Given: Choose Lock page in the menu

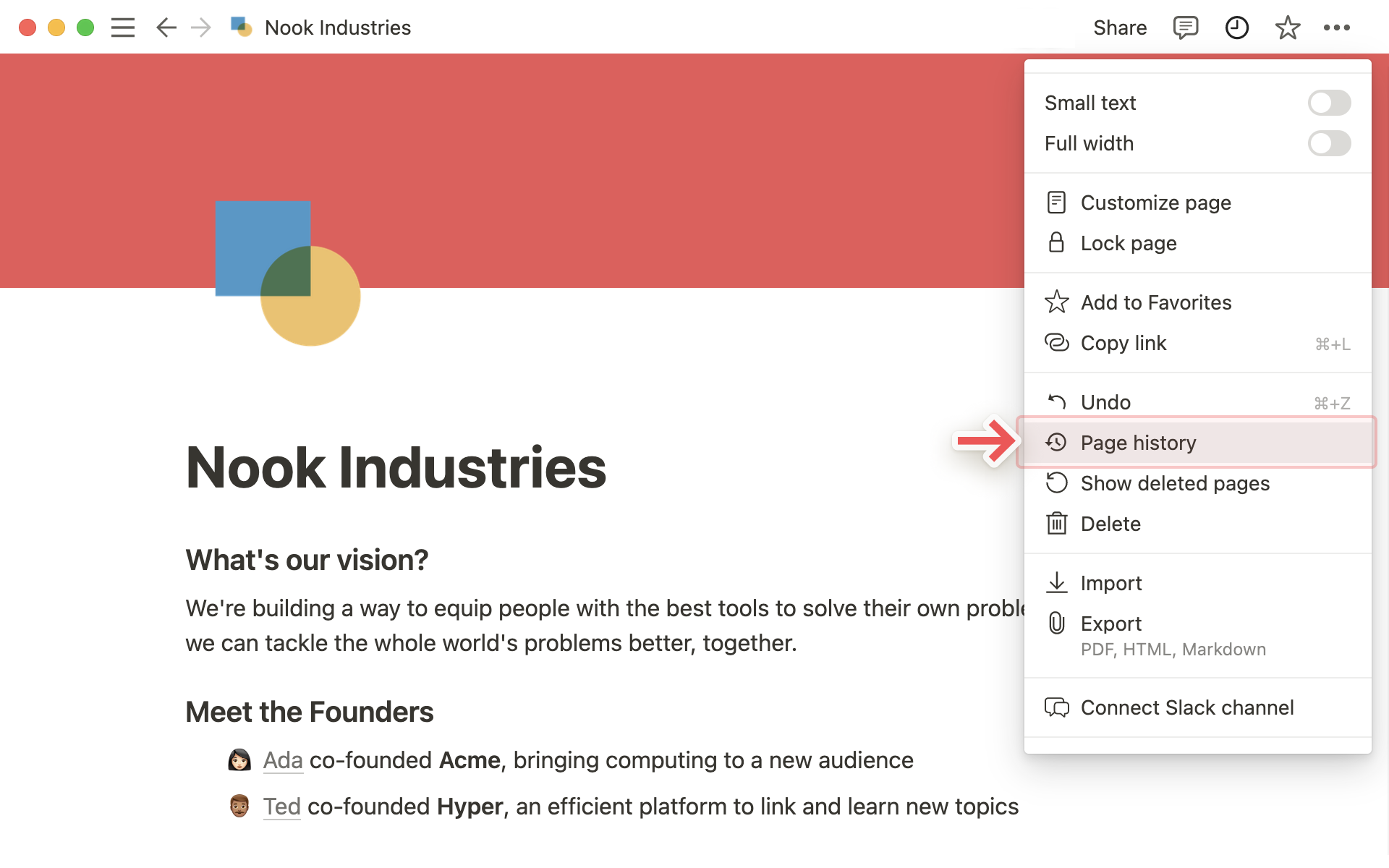Looking at the screenshot, I should [x=1197, y=243].
